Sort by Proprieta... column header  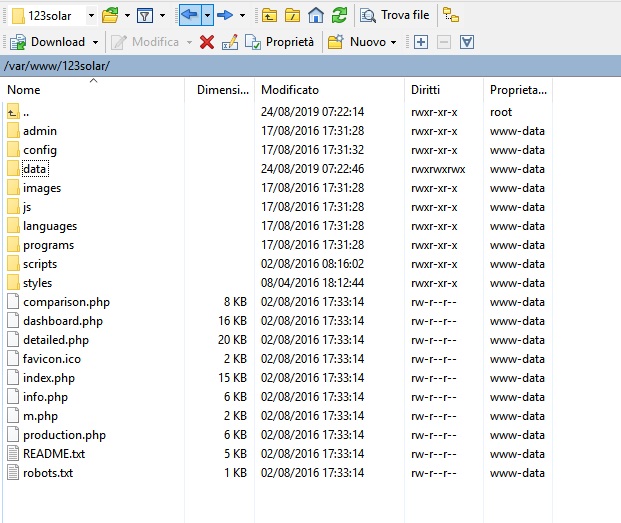pyautogui.click(x=518, y=90)
